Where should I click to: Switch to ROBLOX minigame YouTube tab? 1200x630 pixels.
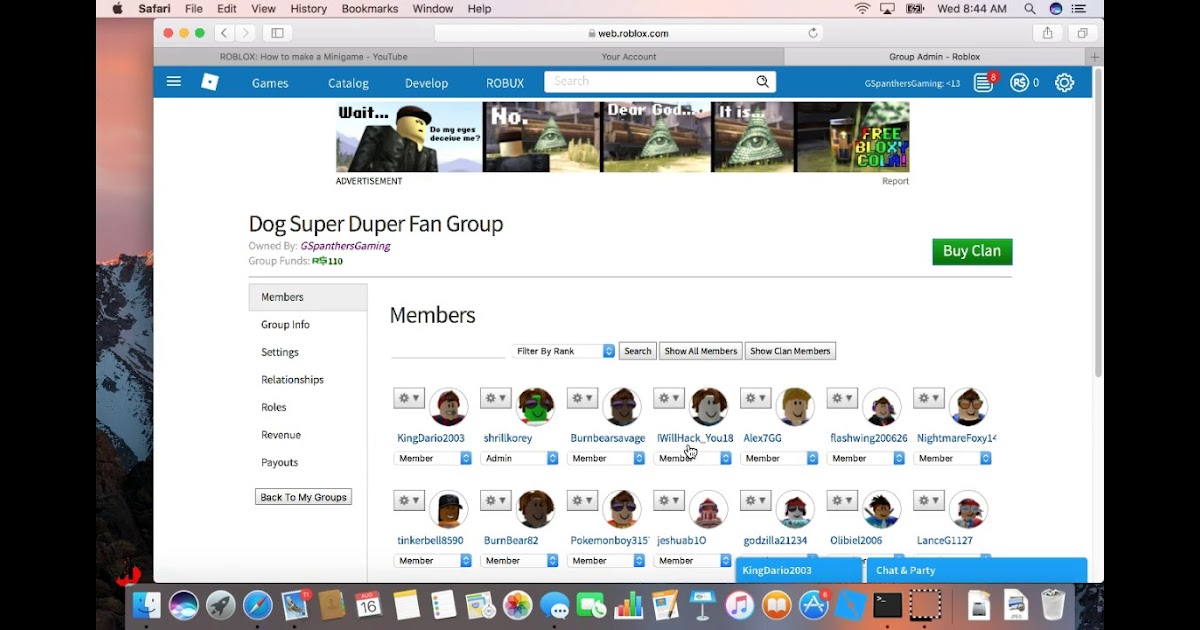[x=313, y=57]
